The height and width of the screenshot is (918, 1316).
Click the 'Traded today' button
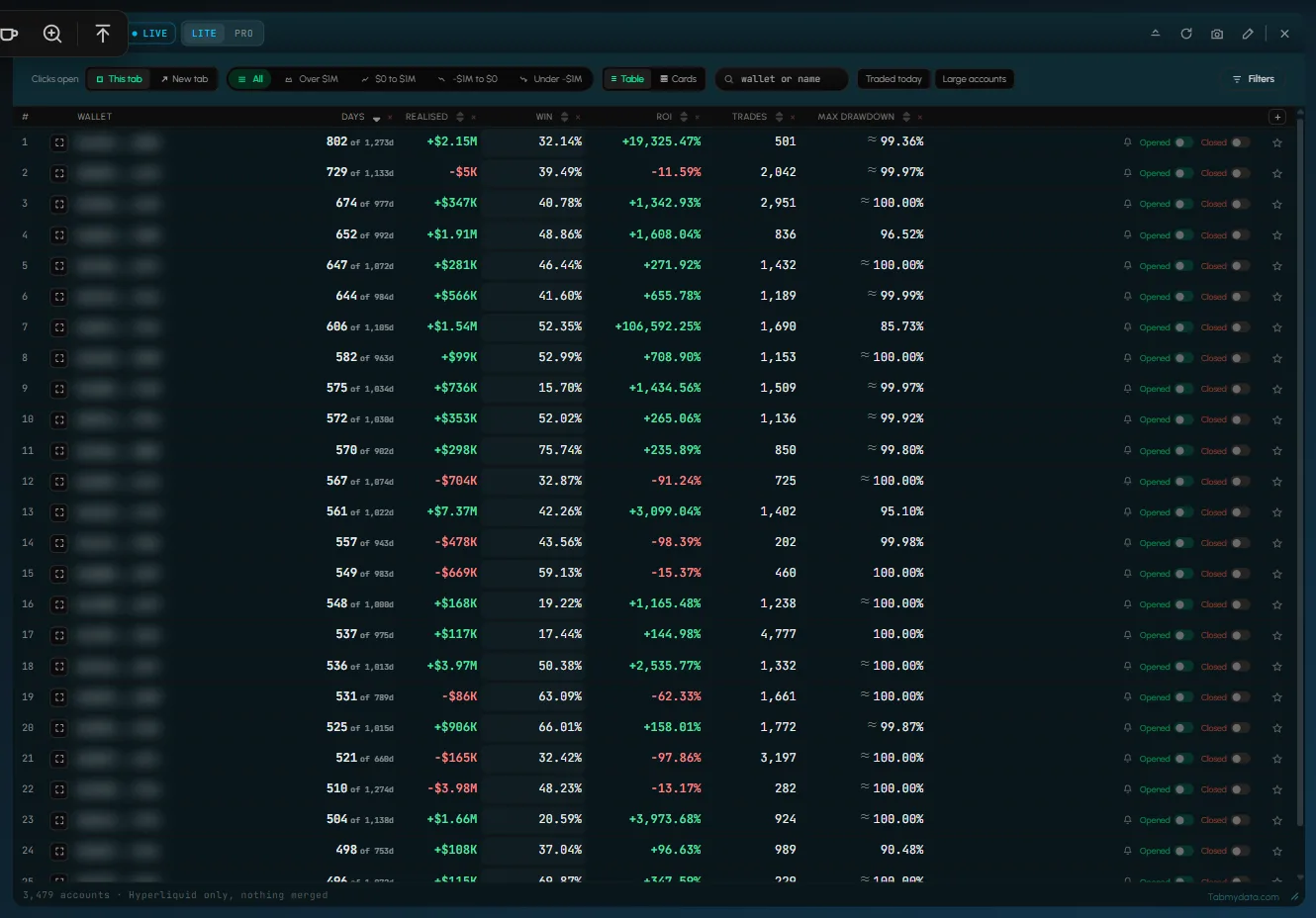click(893, 79)
